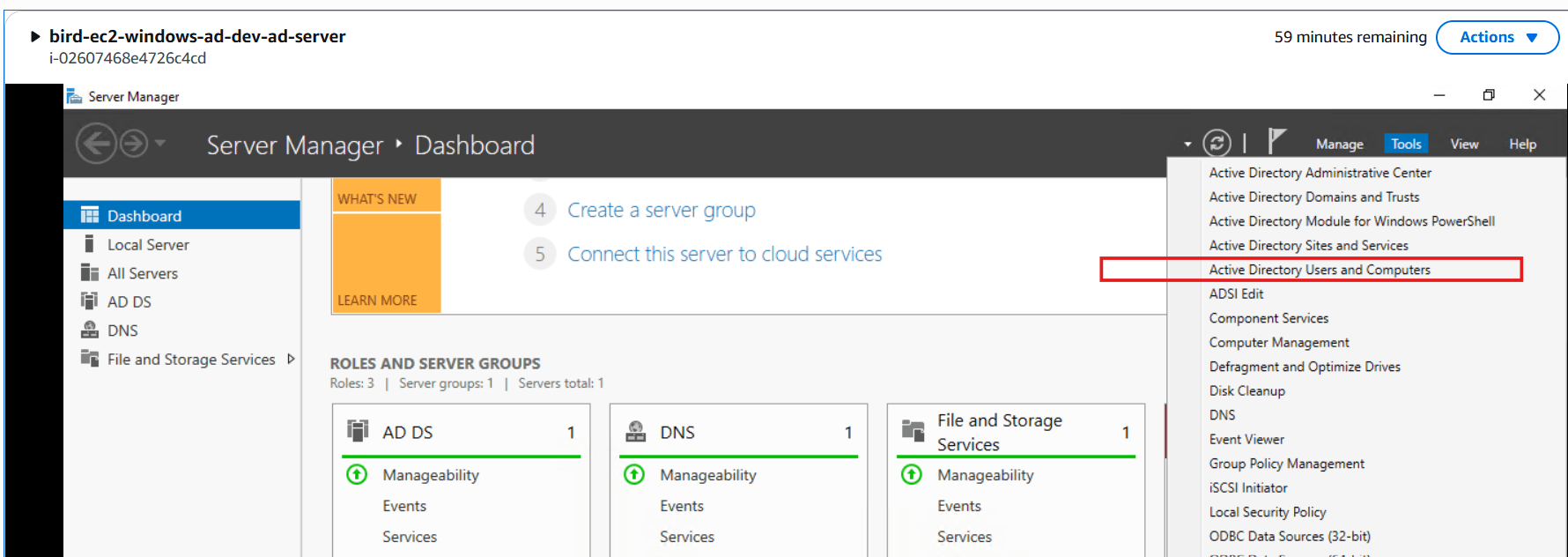Screen dimensions: 1568x557
Task: Open Services under the DNS tile
Action: click(x=687, y=537)
